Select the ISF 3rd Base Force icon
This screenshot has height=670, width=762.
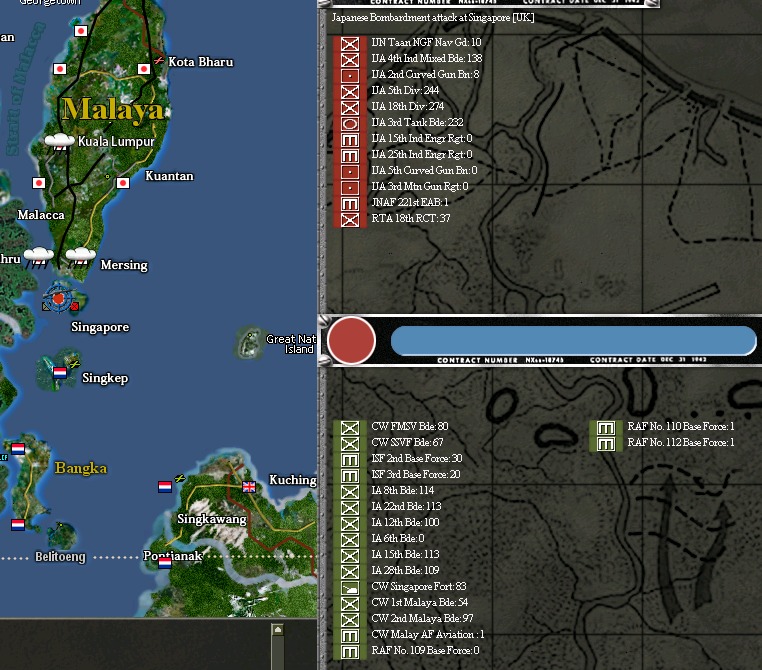350,476
